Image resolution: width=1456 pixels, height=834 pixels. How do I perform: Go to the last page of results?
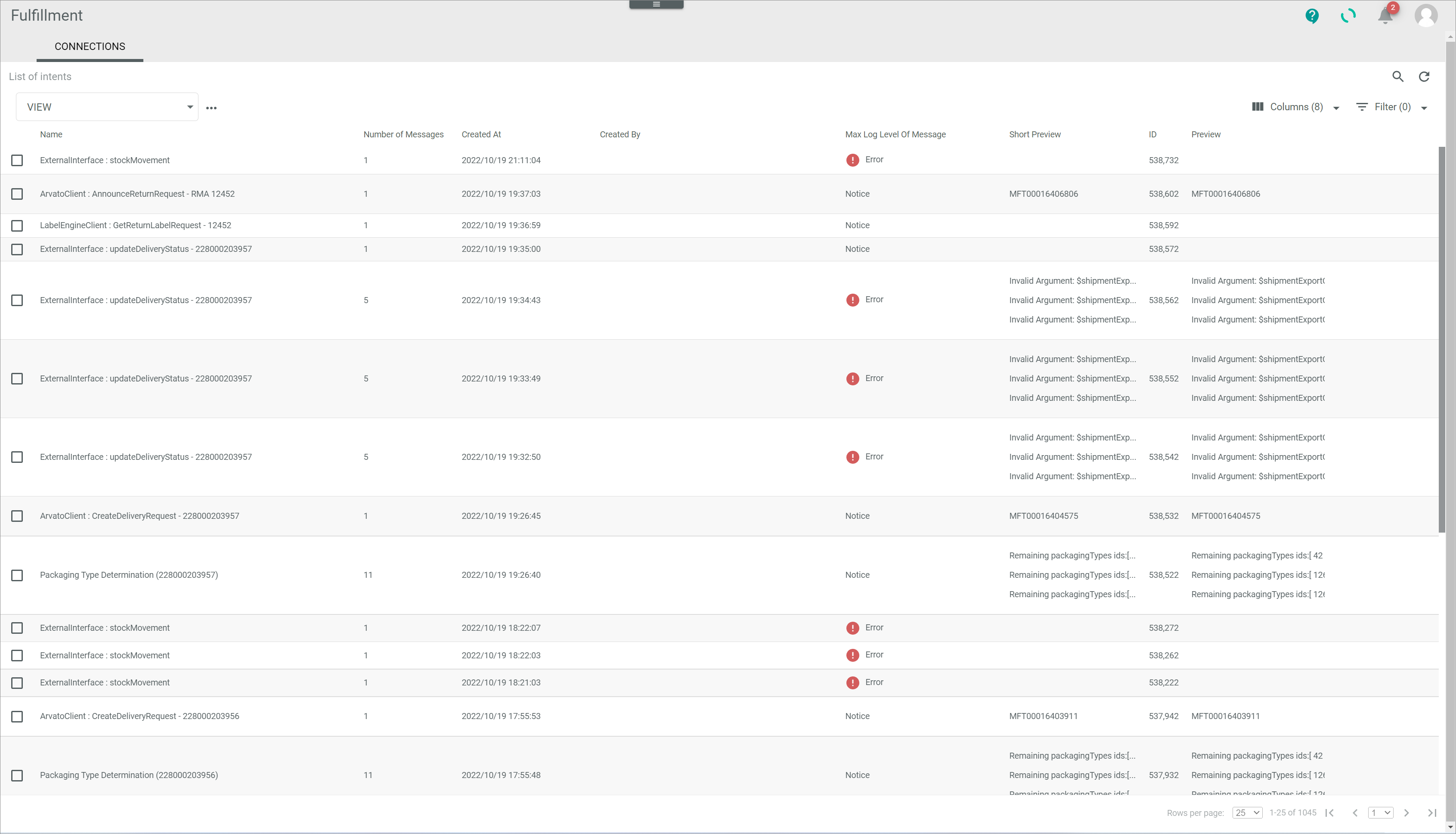click(x=1431, y=813)
